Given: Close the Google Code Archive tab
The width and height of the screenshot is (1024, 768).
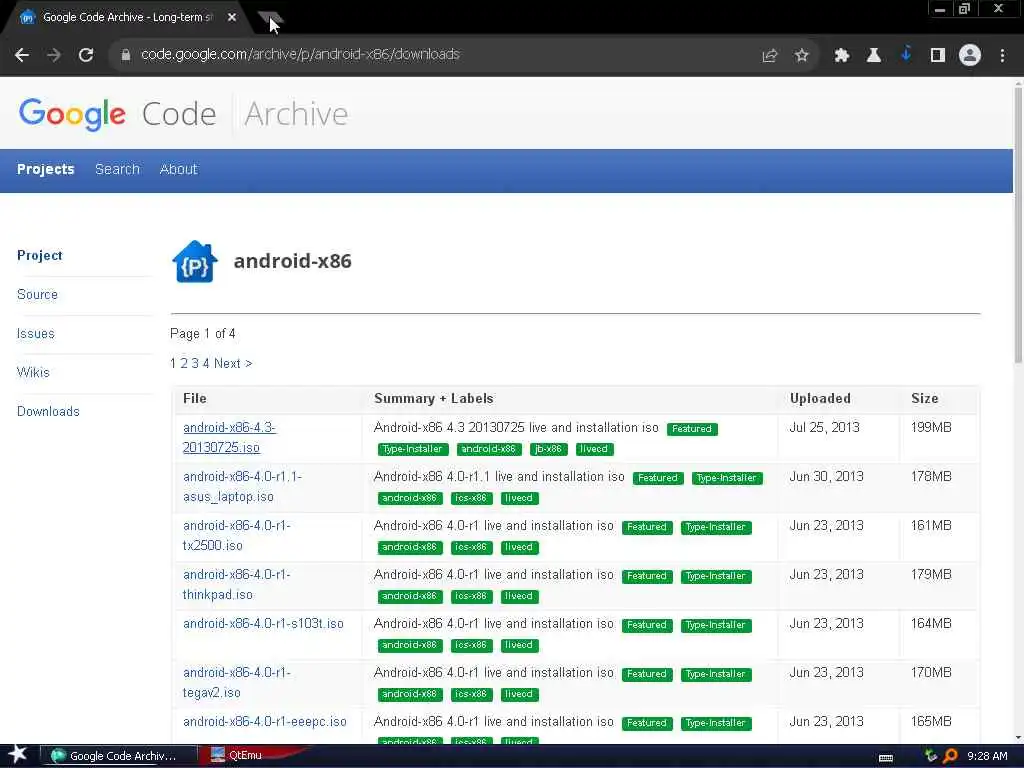Looking at the screenshot, I should coord(232,18).
